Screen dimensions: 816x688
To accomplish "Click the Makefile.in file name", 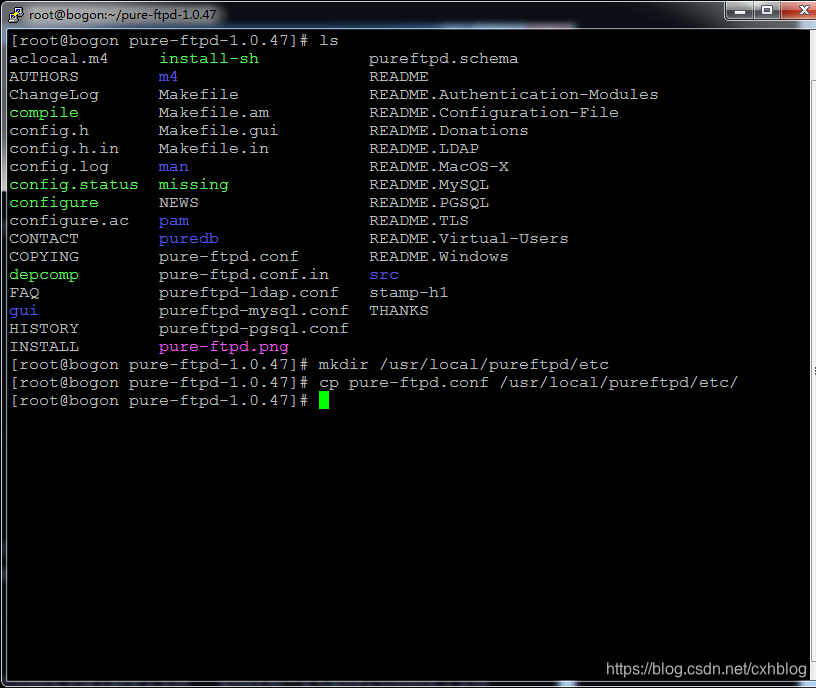I will click(214, 149).
